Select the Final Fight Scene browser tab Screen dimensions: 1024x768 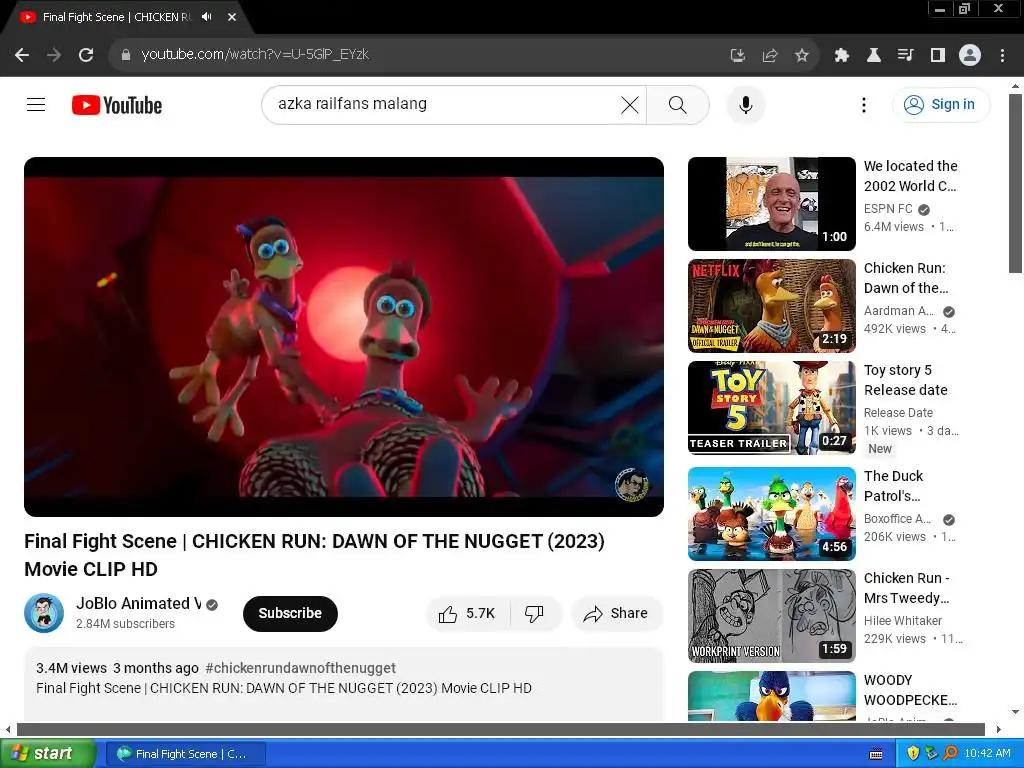pos(117,17)
